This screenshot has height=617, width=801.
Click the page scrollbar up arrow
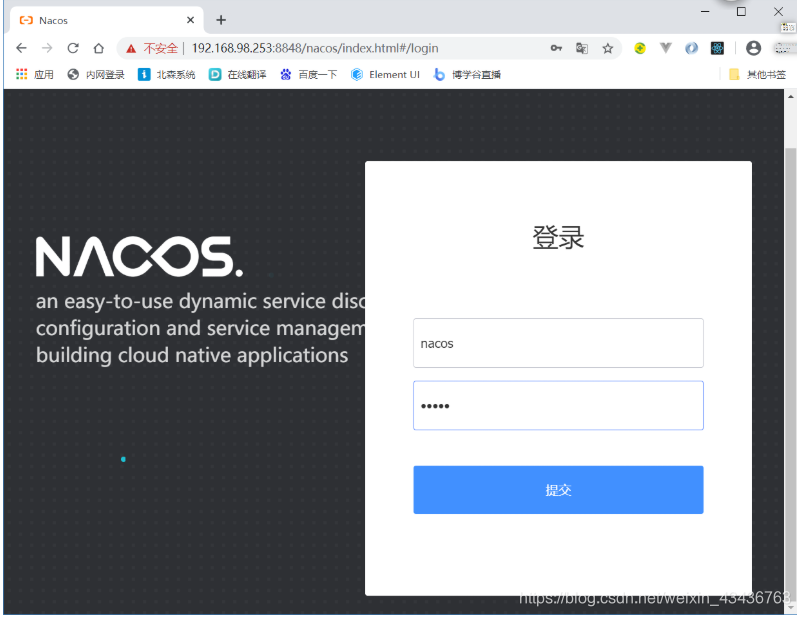click(x=791, y=96)
